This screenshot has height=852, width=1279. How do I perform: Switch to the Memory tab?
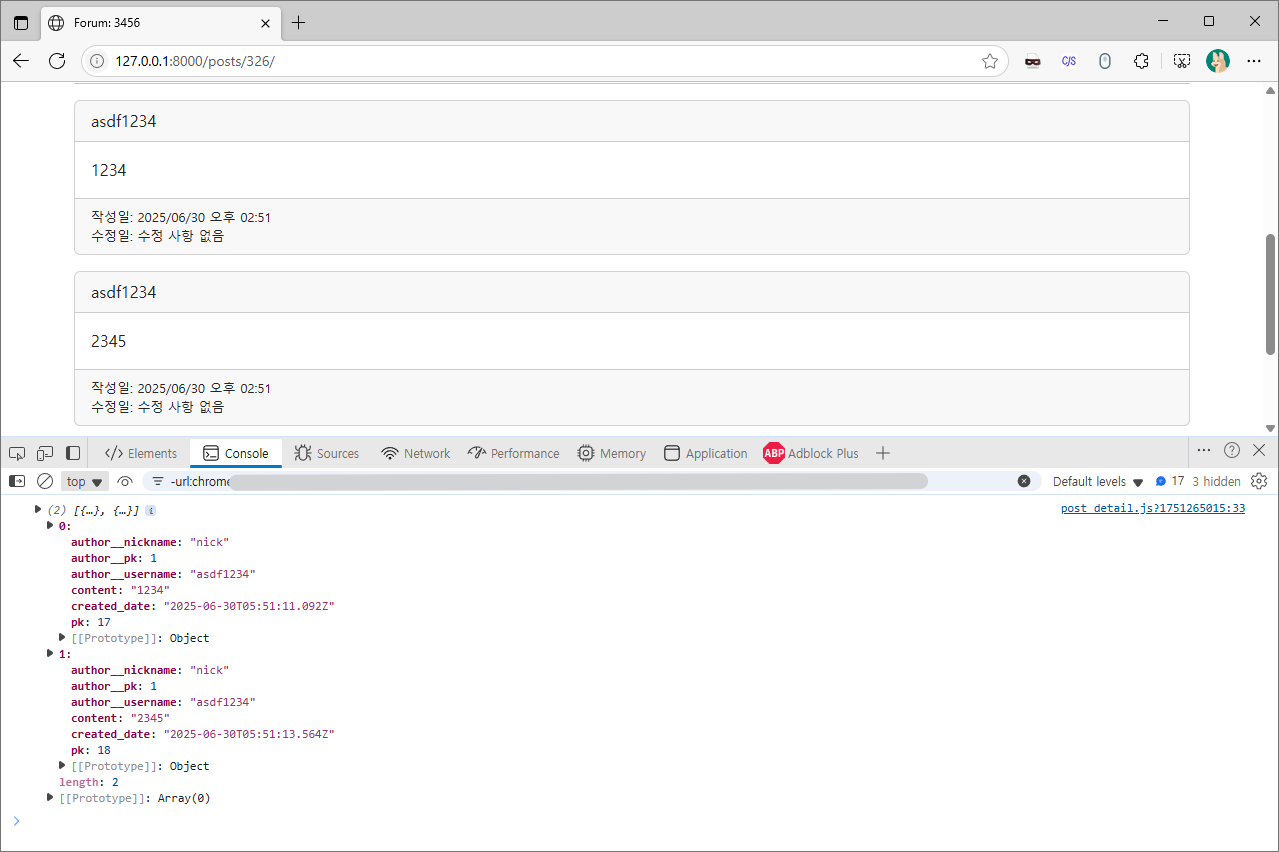(x=612, y=453)
